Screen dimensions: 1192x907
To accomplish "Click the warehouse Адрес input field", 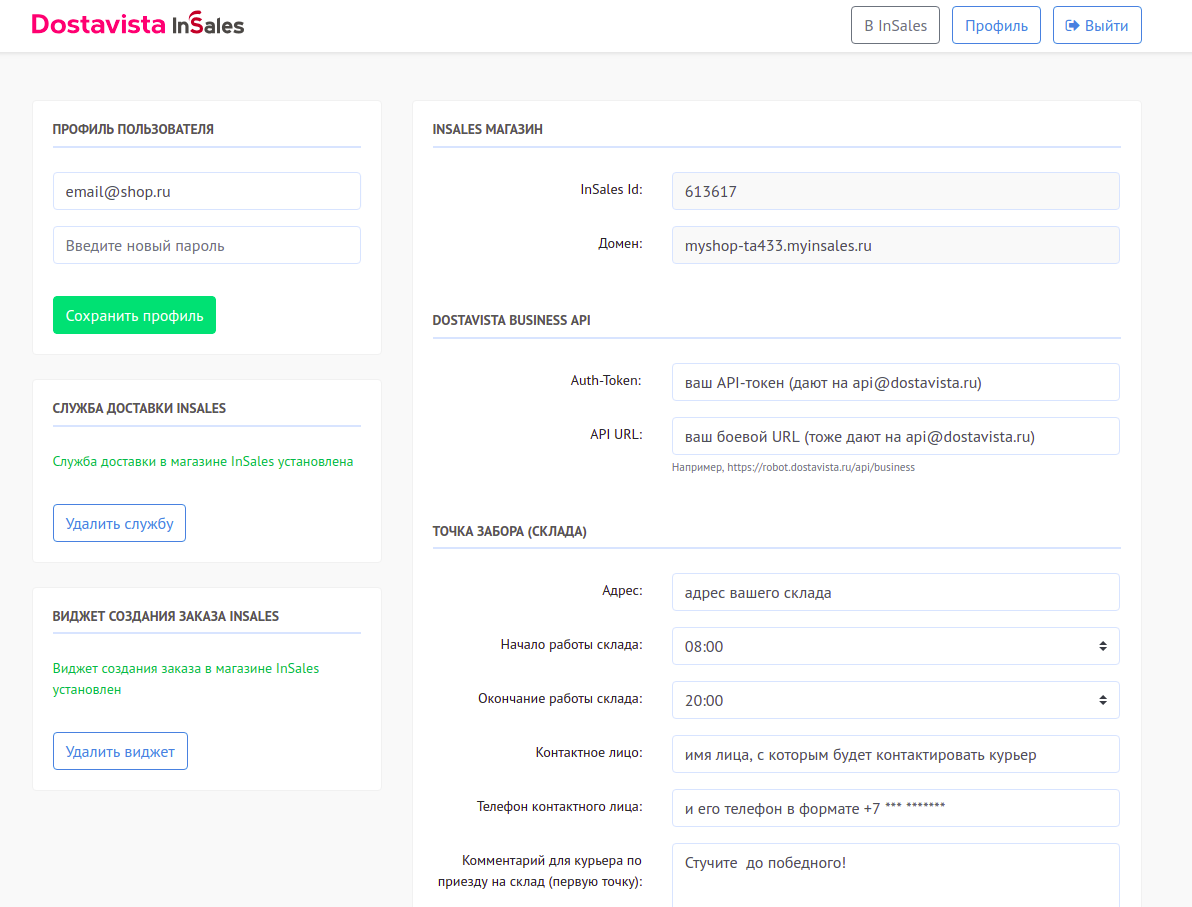I will [896, 591].
